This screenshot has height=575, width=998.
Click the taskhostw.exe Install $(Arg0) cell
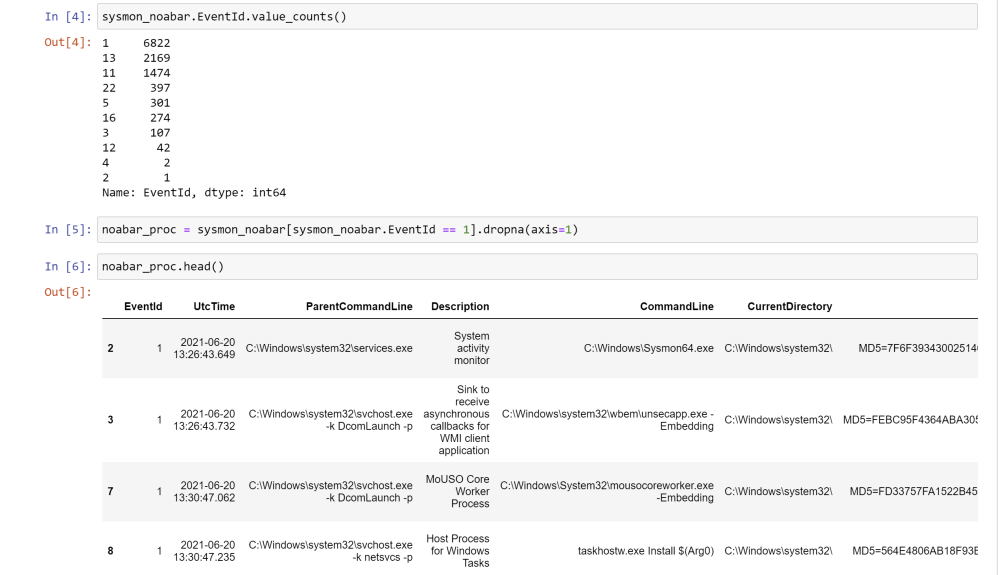tap(646, 548)
